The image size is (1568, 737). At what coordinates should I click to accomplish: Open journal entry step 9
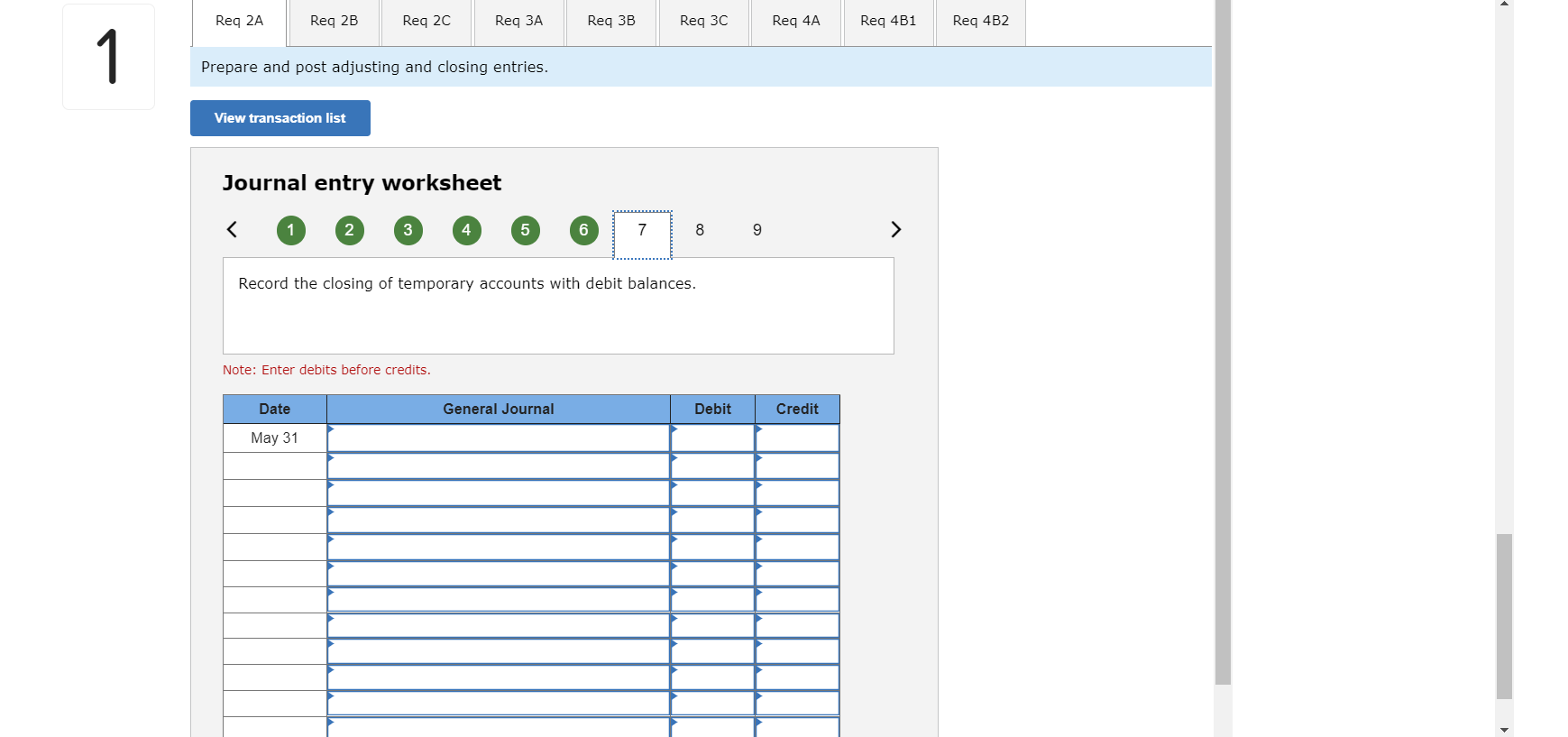pyautogui.click(x=757, y=230)
